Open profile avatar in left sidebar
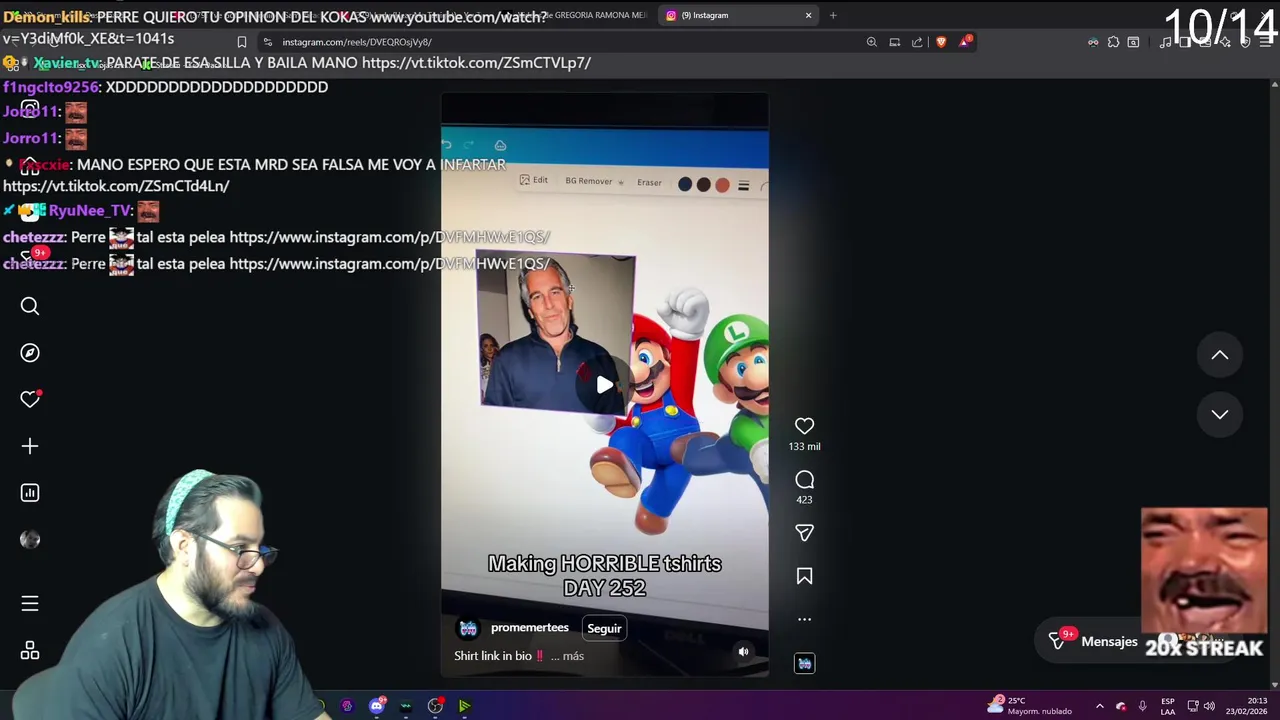Viewport: 1280px width, 720px height. point(30,540)
